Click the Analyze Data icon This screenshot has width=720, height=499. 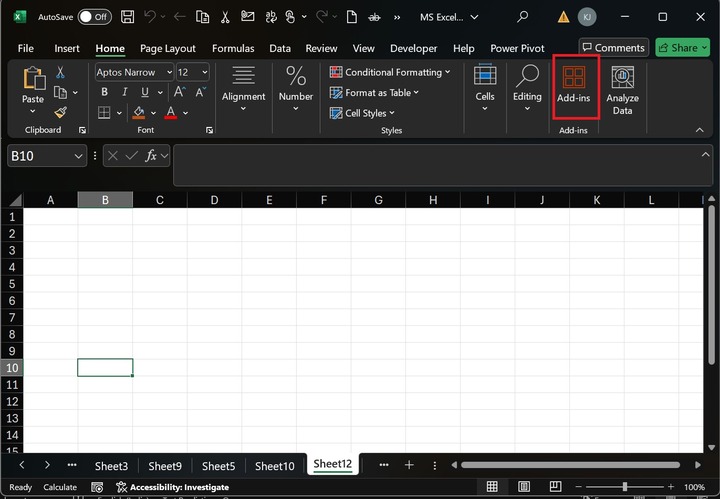pyautogui.click(x=622, y=89)
